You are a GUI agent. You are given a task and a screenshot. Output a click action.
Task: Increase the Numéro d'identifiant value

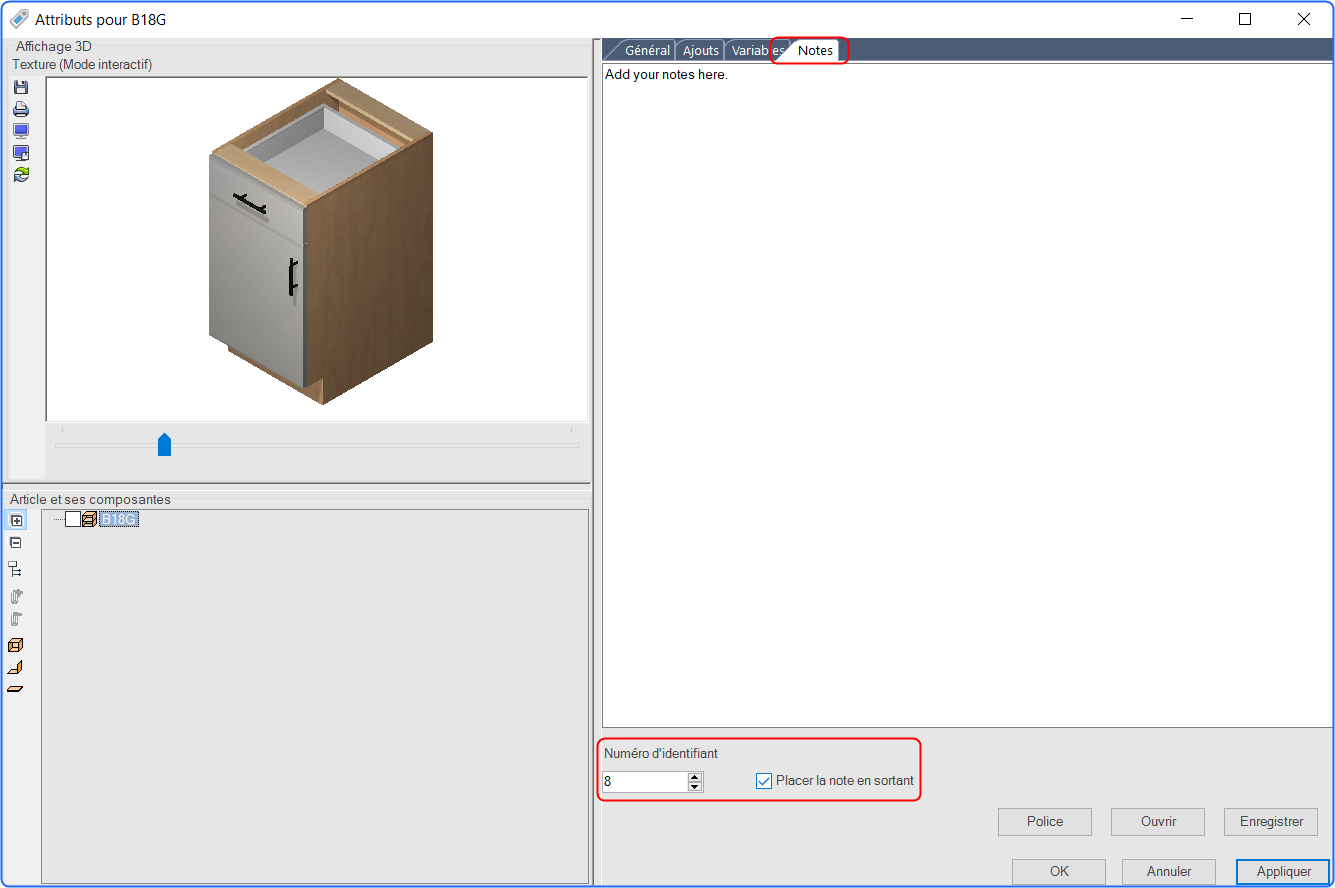[695, 777]
